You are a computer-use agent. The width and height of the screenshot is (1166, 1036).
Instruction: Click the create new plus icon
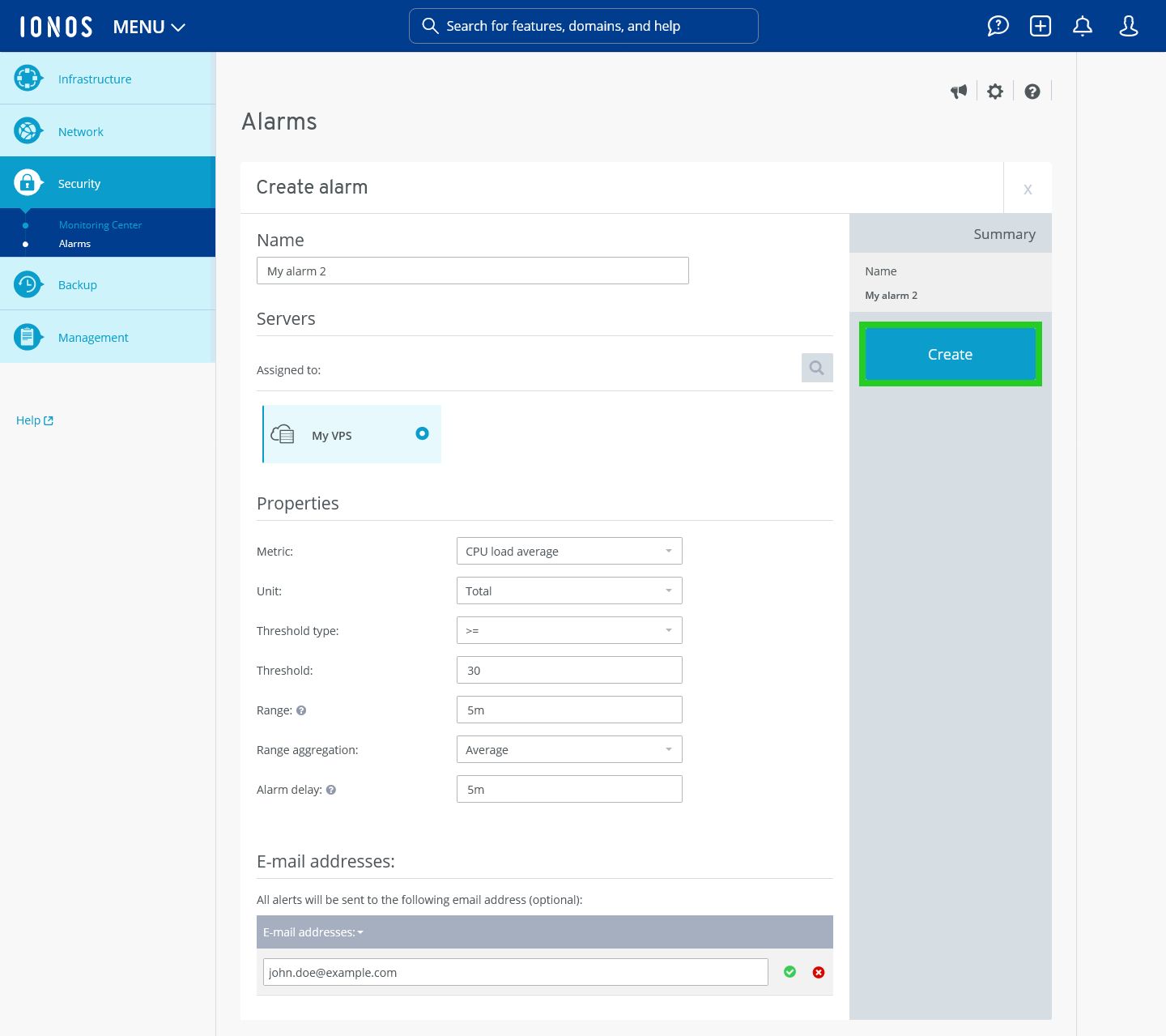point(1040,26)
